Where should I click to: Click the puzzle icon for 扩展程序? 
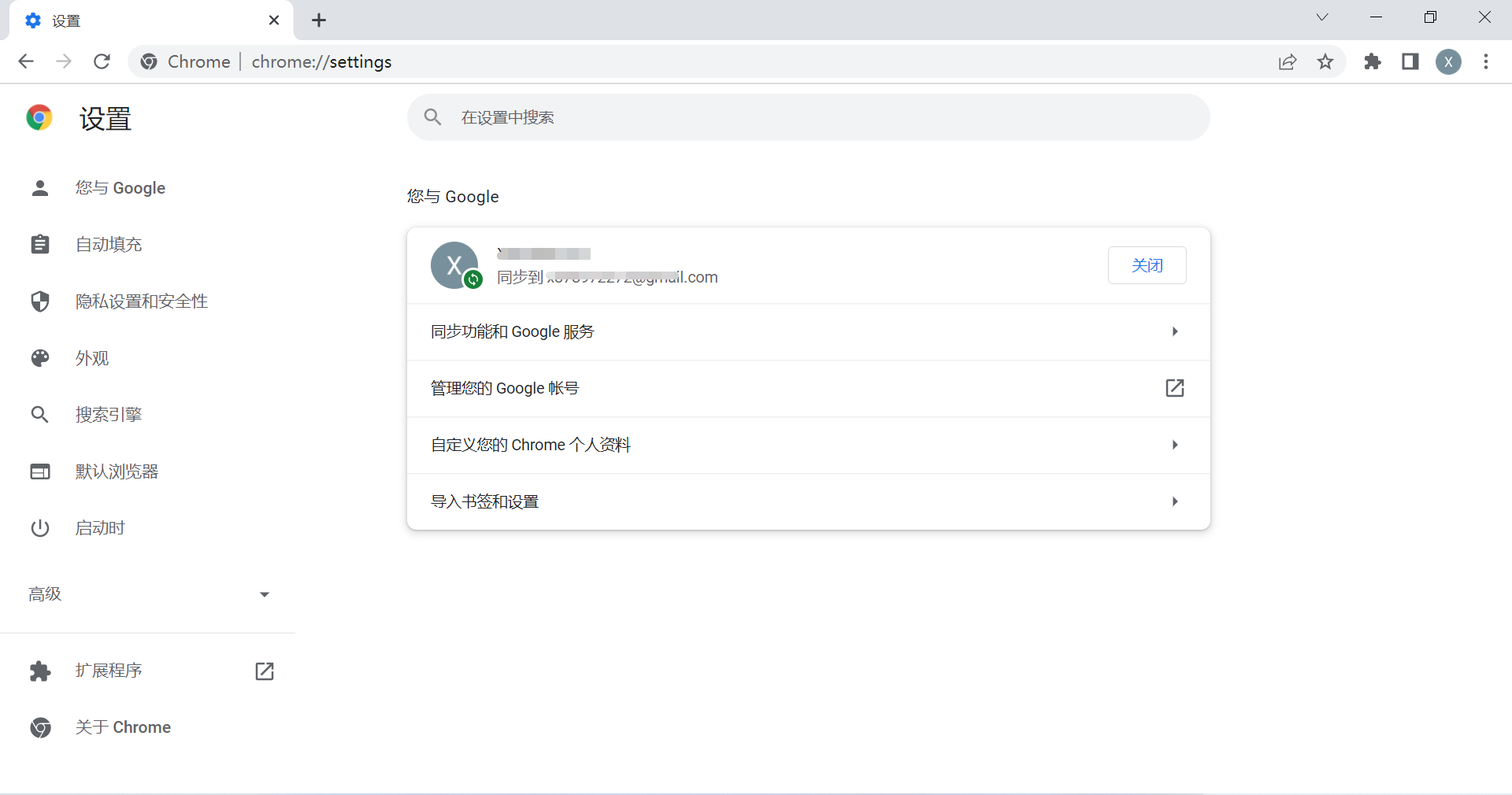pyautogui.click(x=40, y=671)
